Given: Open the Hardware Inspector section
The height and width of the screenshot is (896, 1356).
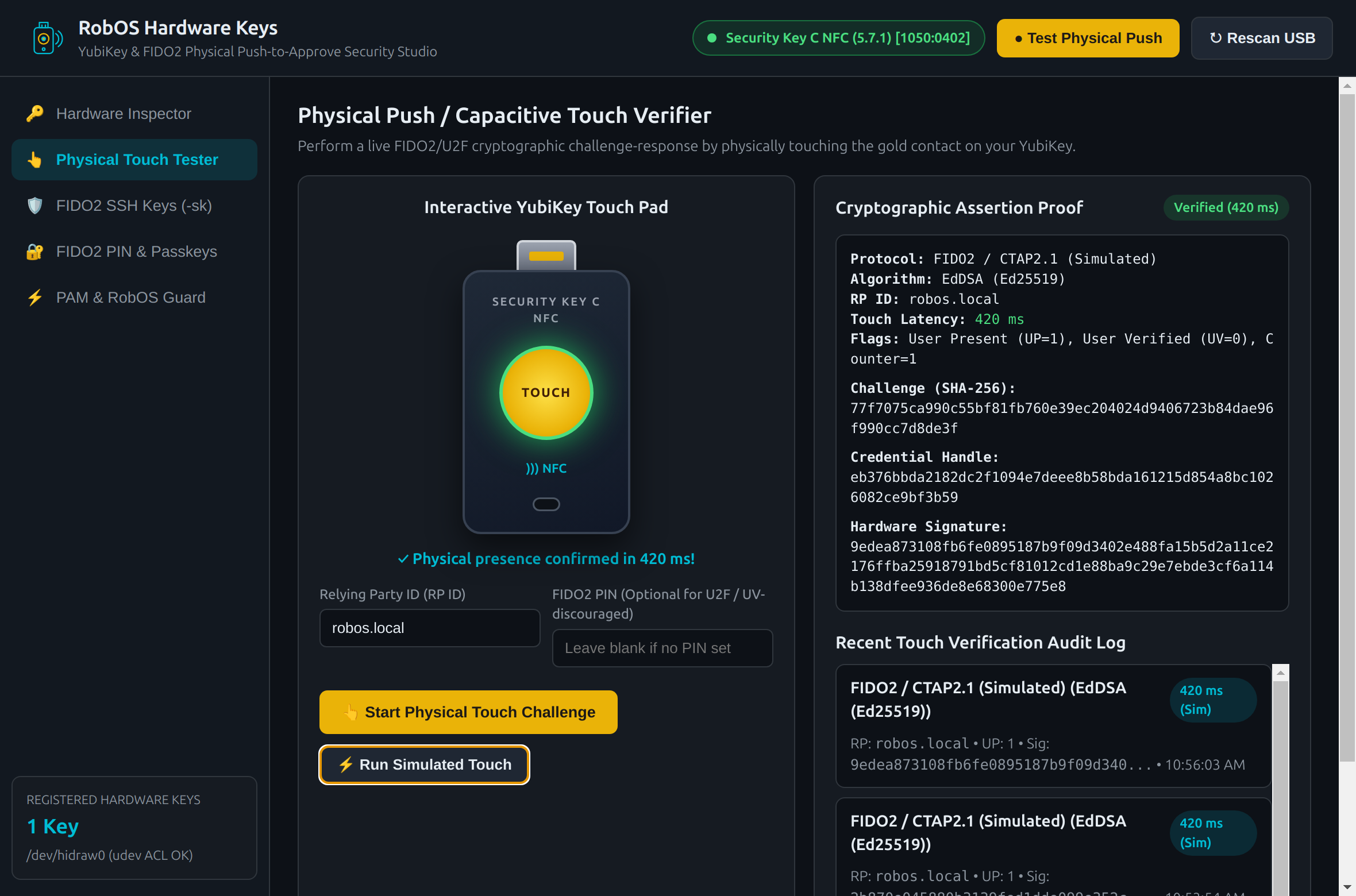Looking at the screenshot, I should [x=134, y=114].
